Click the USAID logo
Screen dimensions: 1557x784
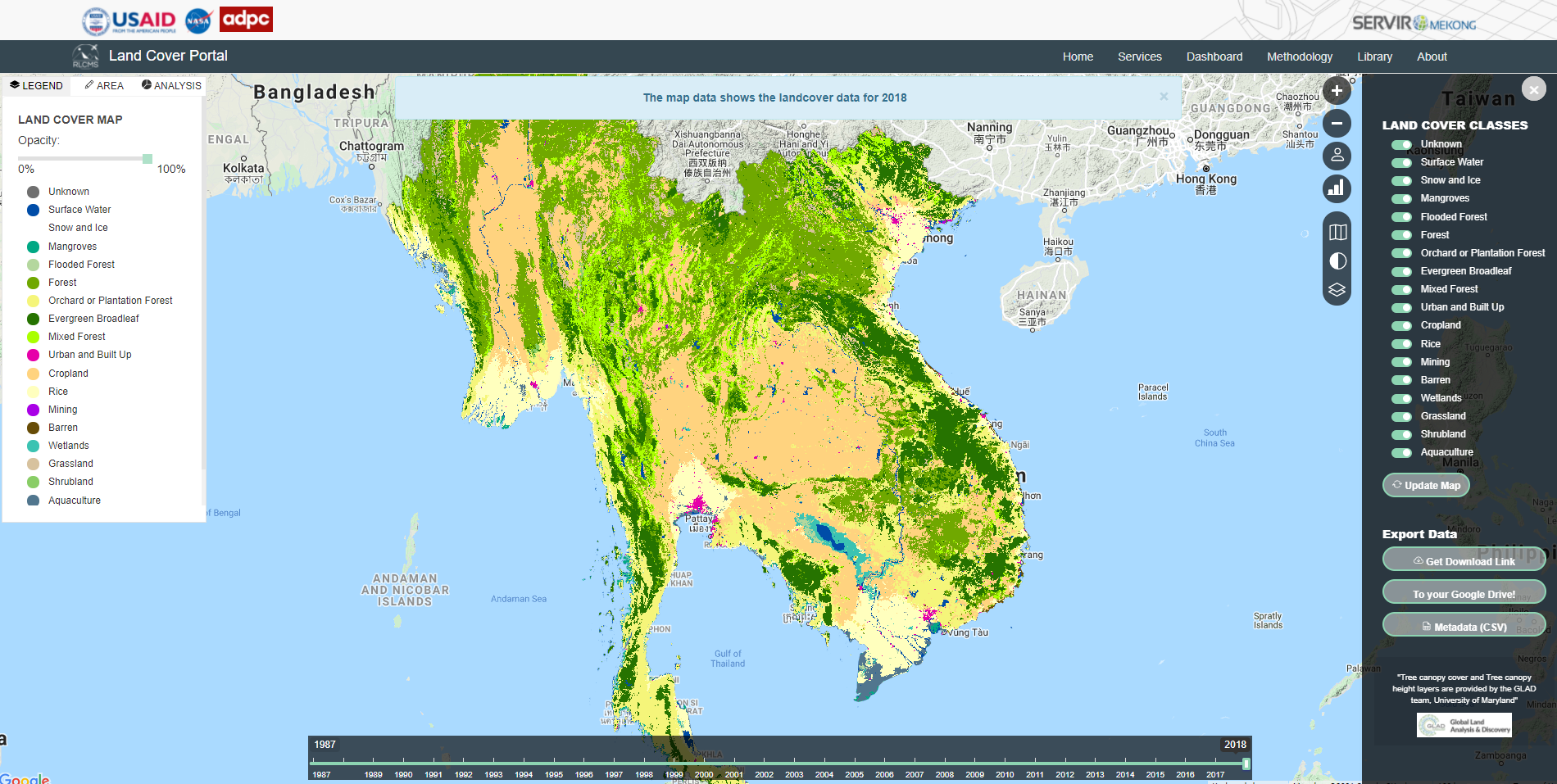pyautogui.click(x=129, y=20)
